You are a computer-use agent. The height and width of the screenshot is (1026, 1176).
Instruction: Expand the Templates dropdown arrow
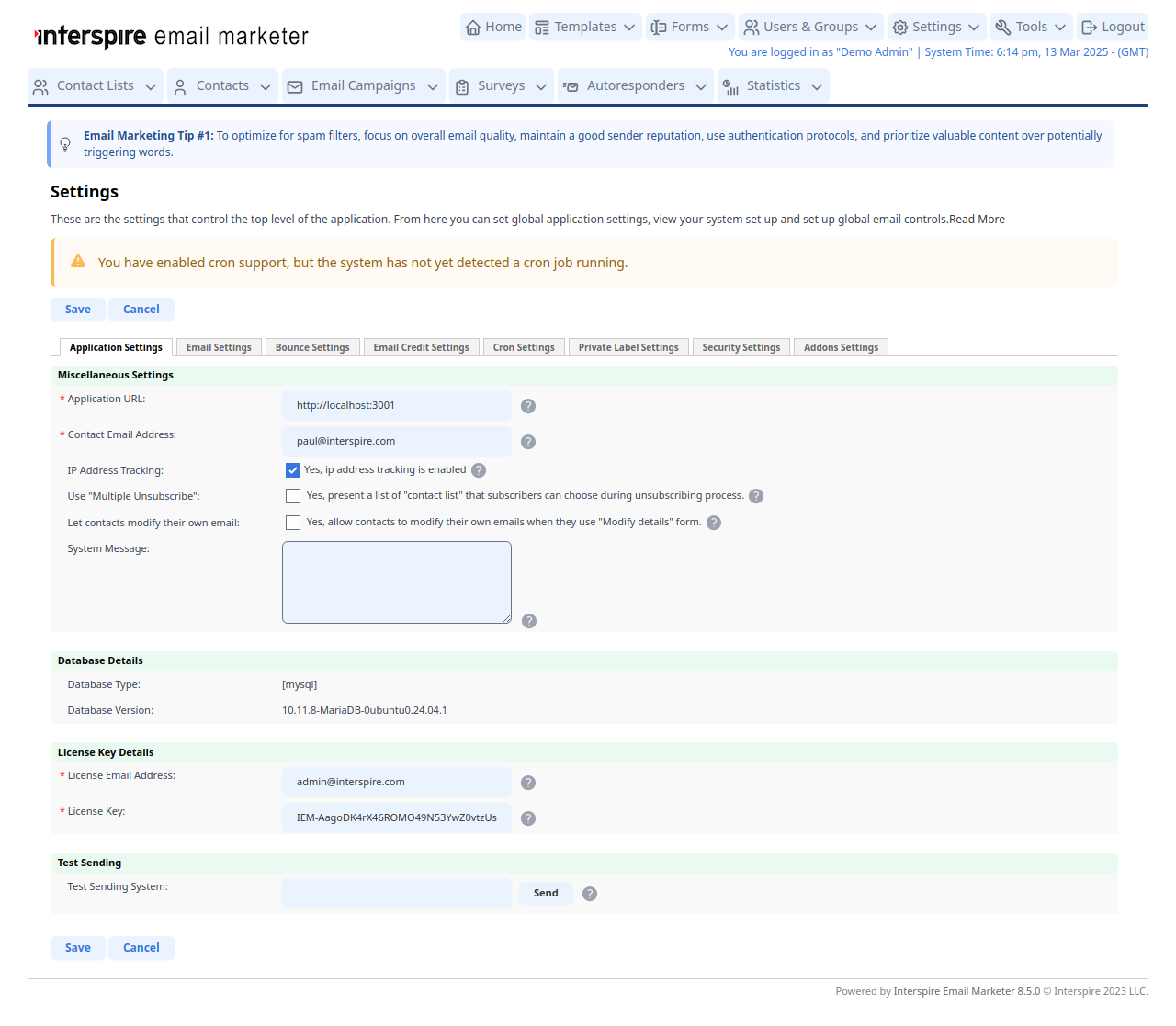pos(629,28)
